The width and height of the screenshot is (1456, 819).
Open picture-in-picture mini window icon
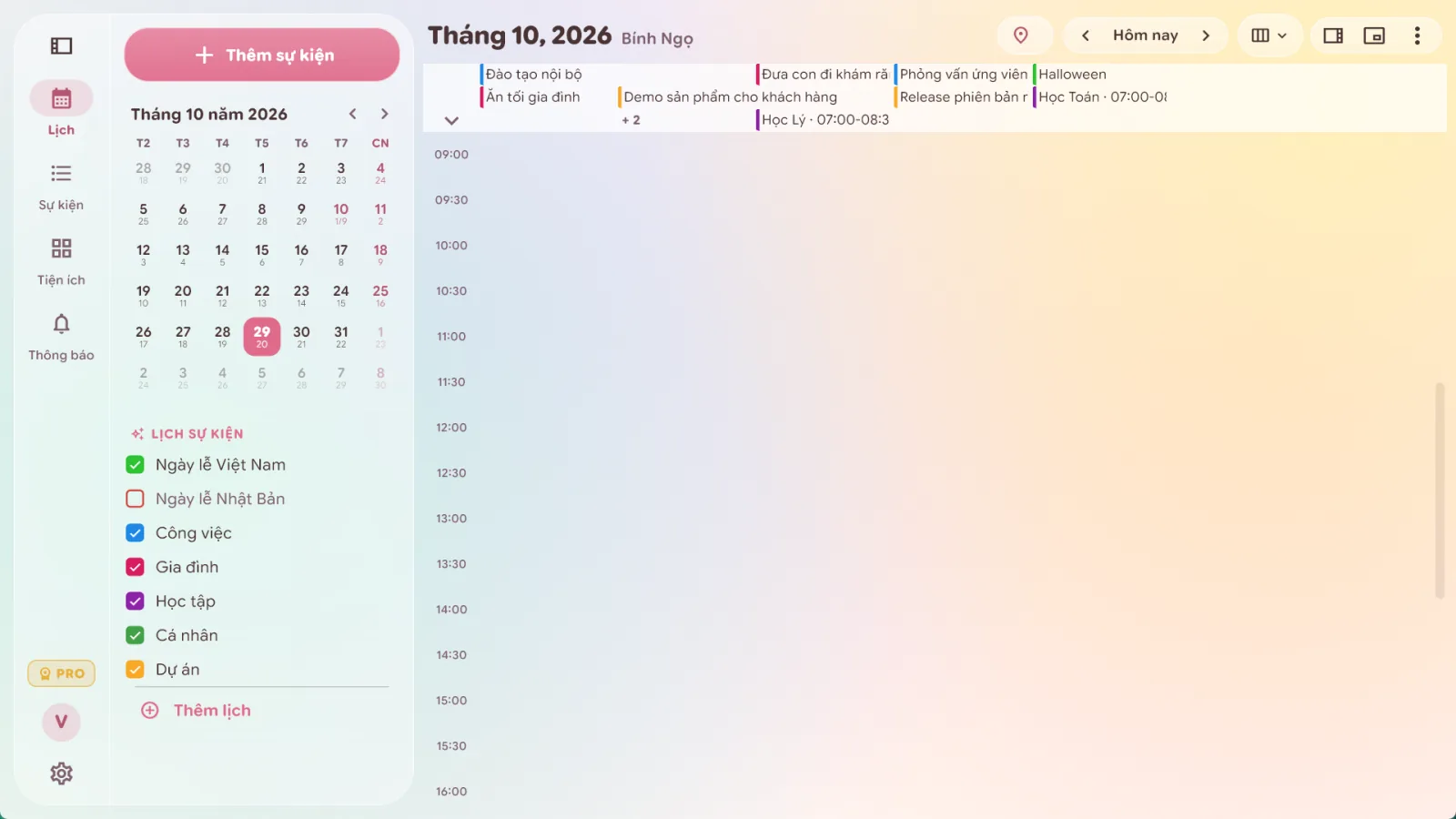point(1374,35)
